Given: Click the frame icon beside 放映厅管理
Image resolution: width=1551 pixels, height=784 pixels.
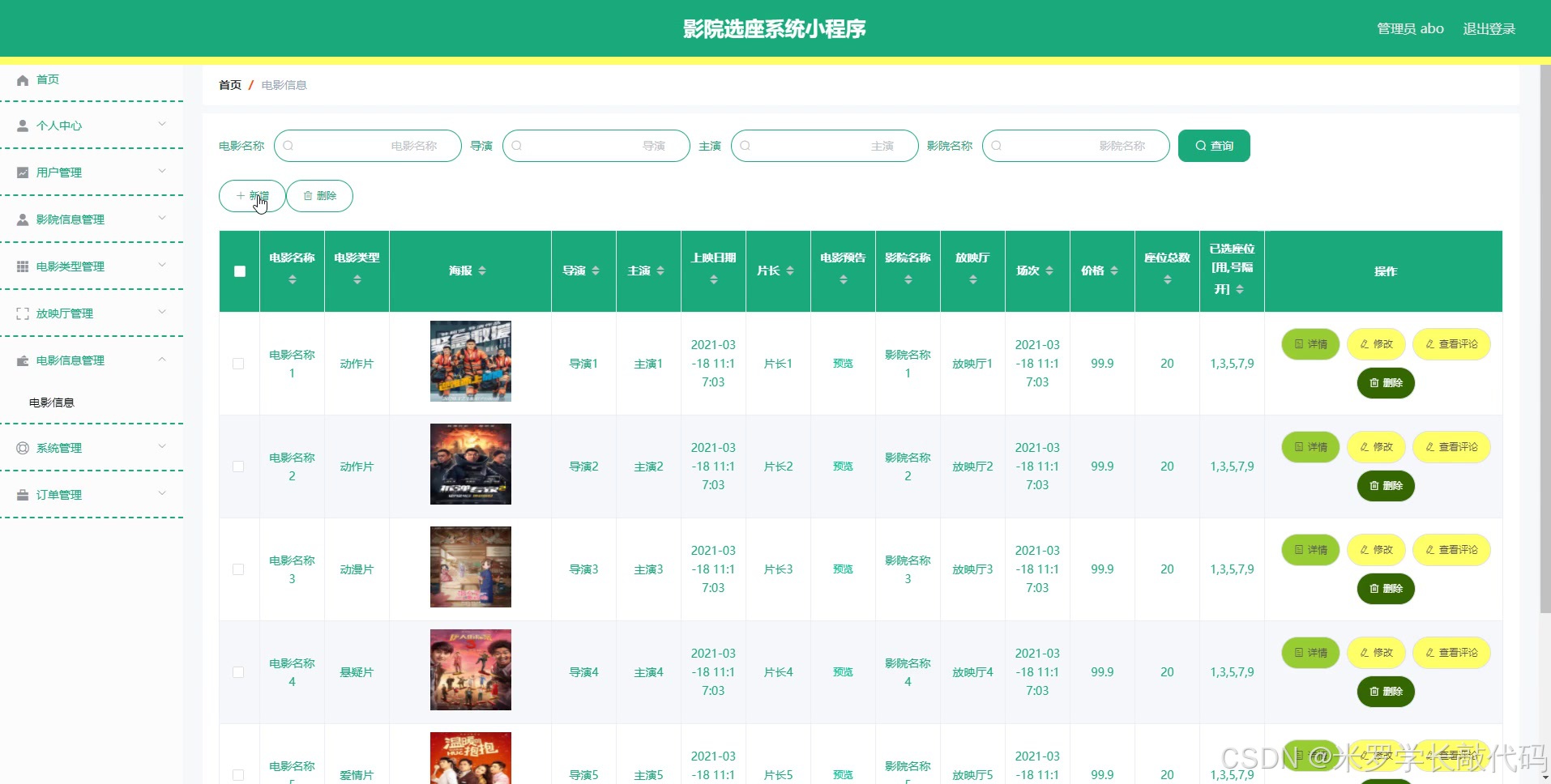Looking at the screenshot, I should click(23, 313).
